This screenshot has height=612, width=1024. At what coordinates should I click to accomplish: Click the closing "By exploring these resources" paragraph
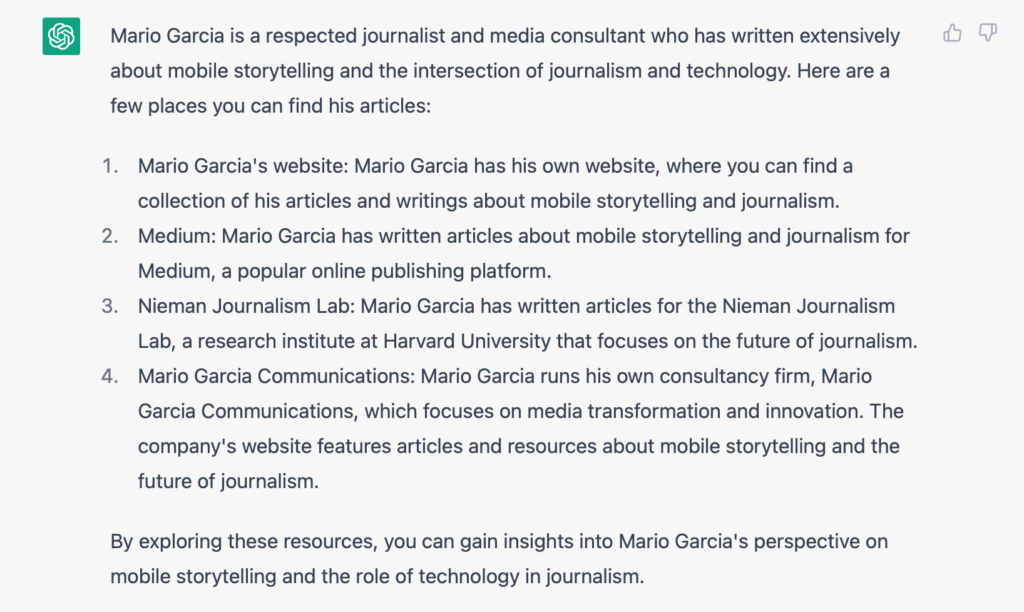(x=499, y=558)
